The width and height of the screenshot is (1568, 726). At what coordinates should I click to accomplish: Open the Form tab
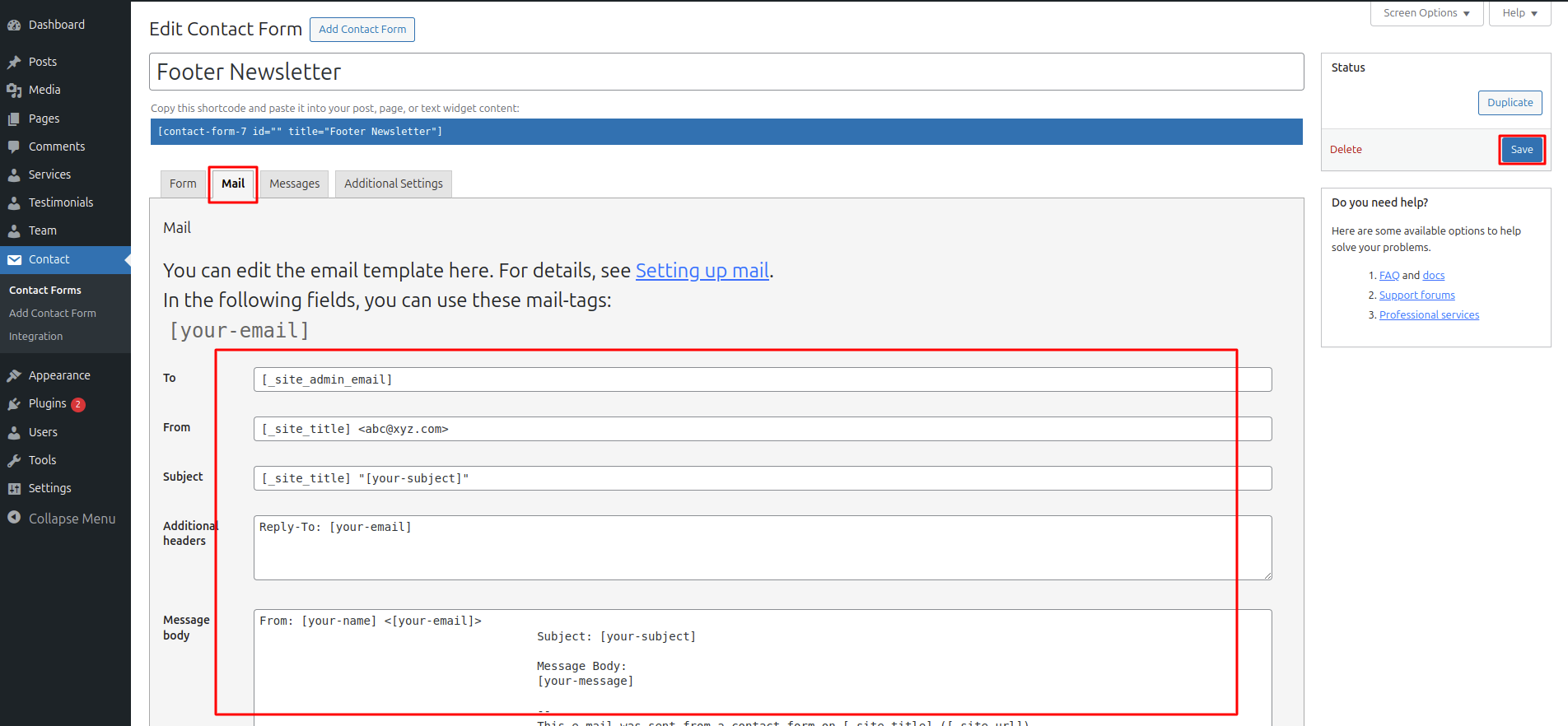tap(183, 184)
